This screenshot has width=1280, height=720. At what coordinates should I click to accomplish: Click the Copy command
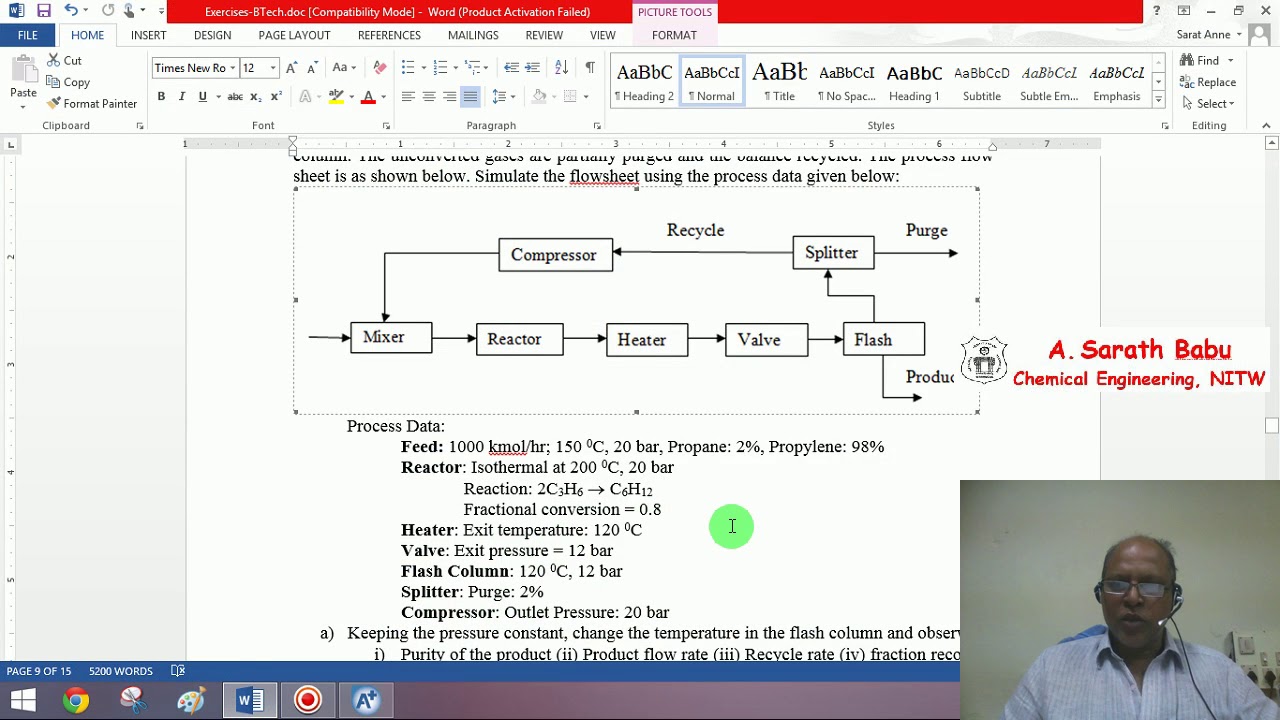(x=68, y=82)
